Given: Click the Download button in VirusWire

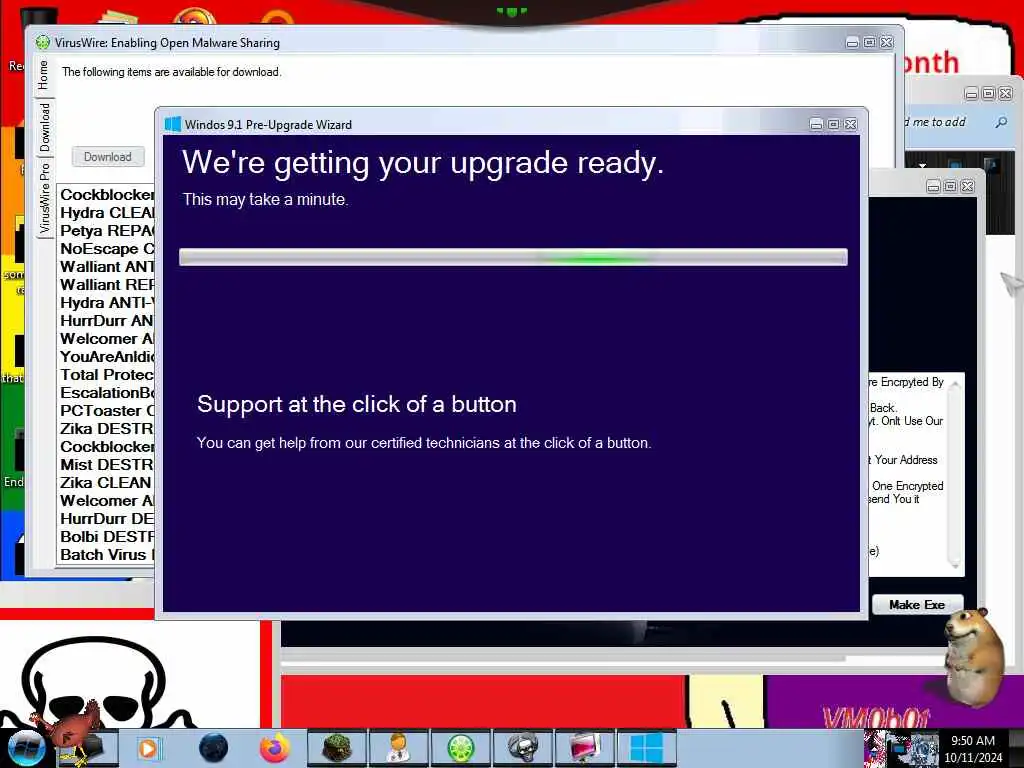Looking at the screenshot, I should (x=108, y=157).
